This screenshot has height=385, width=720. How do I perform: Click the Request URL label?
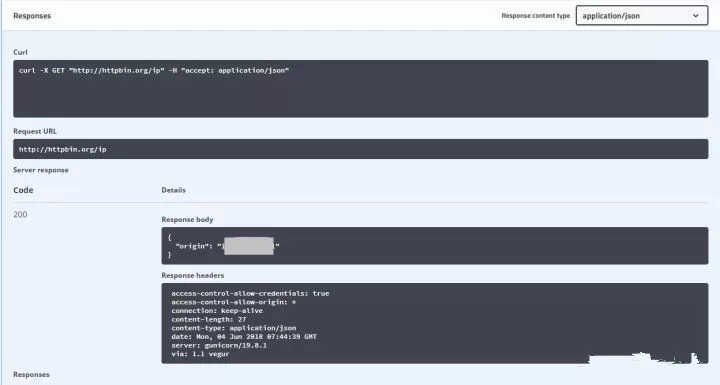click(x=35, y=131)
